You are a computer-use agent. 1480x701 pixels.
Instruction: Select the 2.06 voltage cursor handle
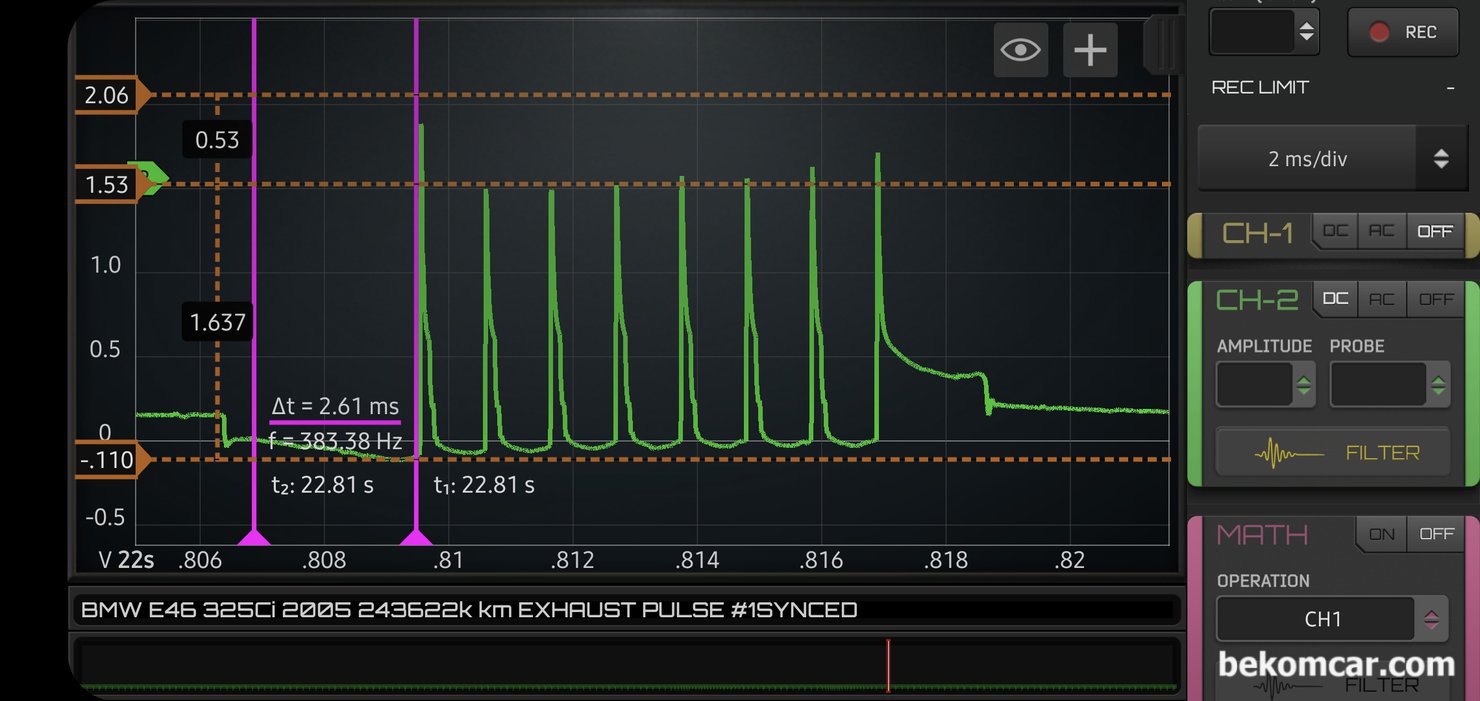(x=110, y=95)
